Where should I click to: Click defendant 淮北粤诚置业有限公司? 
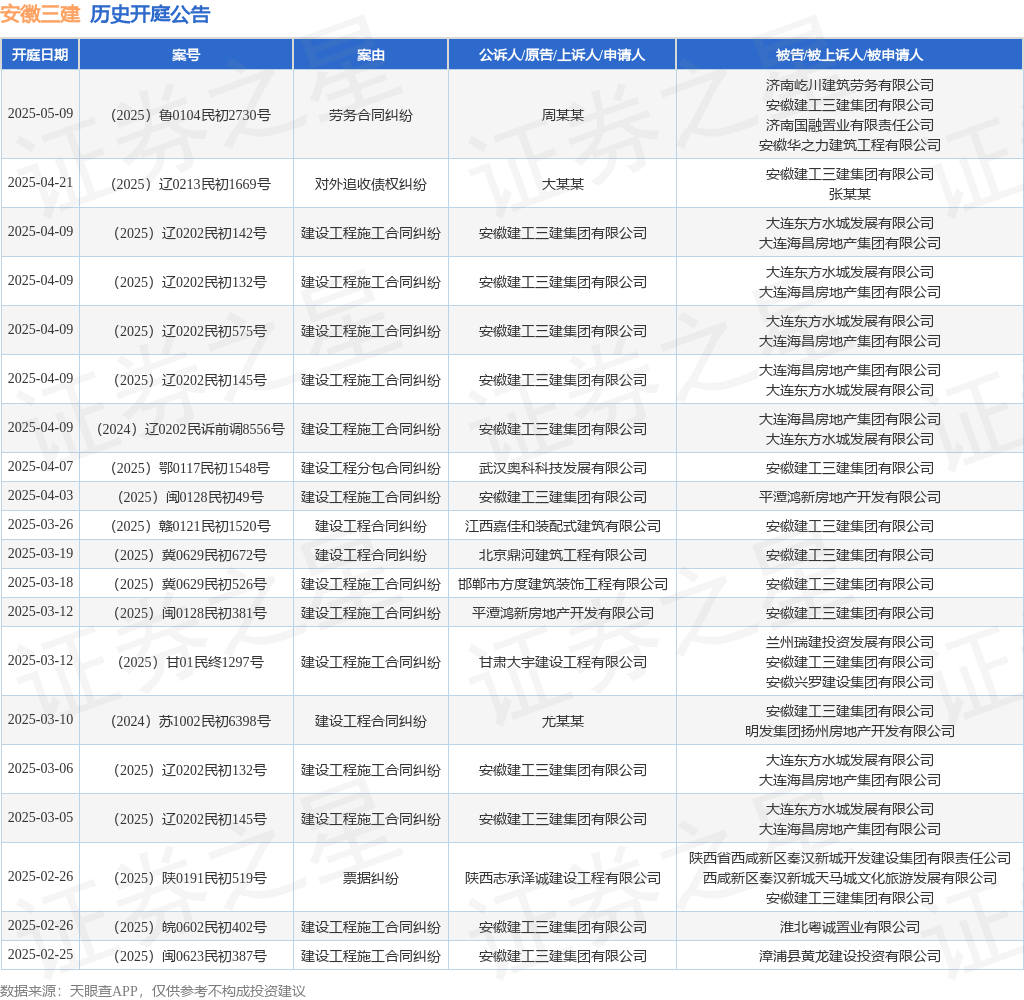(849, 927)
